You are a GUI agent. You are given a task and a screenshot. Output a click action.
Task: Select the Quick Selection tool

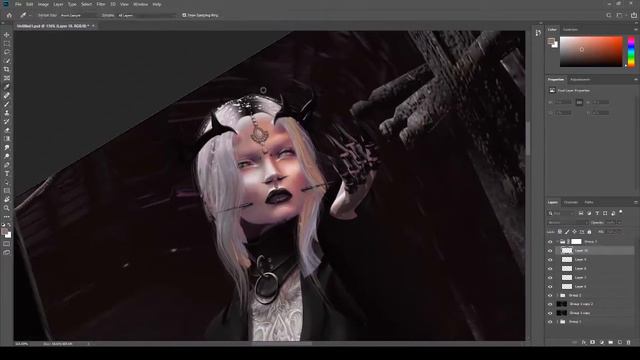(7, 61)
